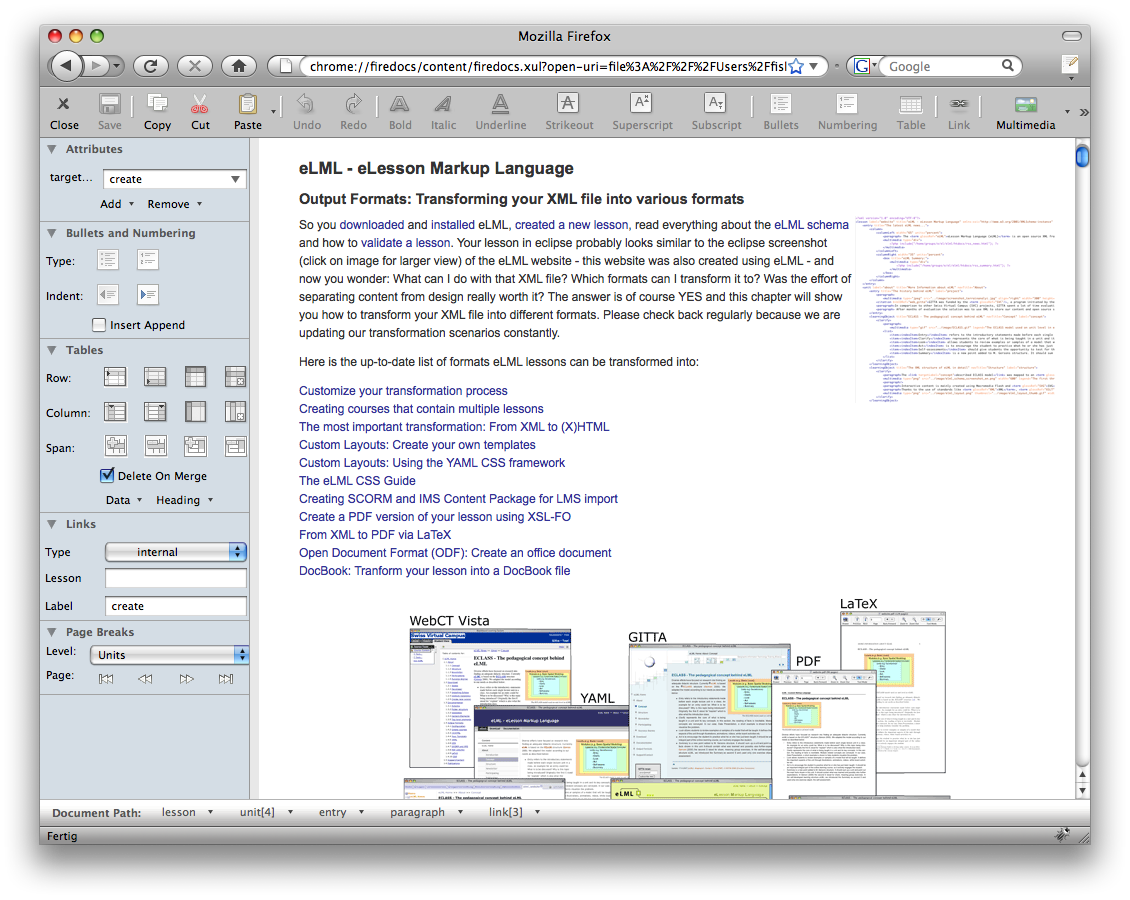The width and height of the screenshot is (1130, 900).
Task: Open link Customize your transformation process
Action: [x=403, y=391]
